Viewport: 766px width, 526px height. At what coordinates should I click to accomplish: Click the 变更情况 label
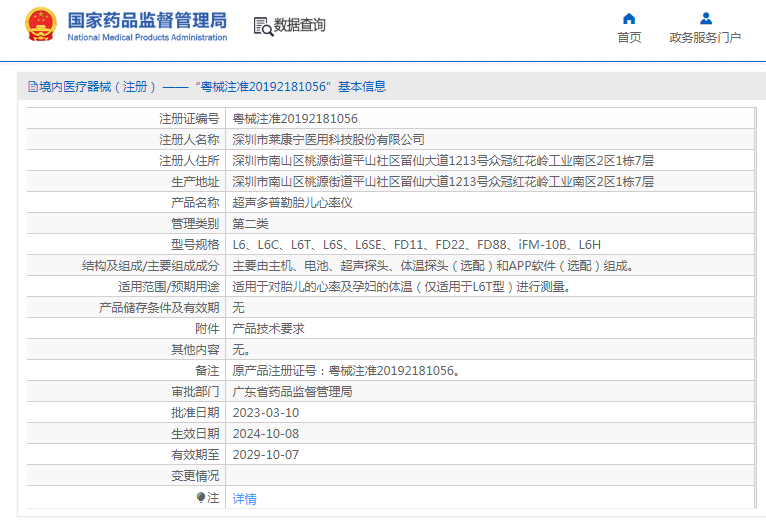[x=195, y=476]
